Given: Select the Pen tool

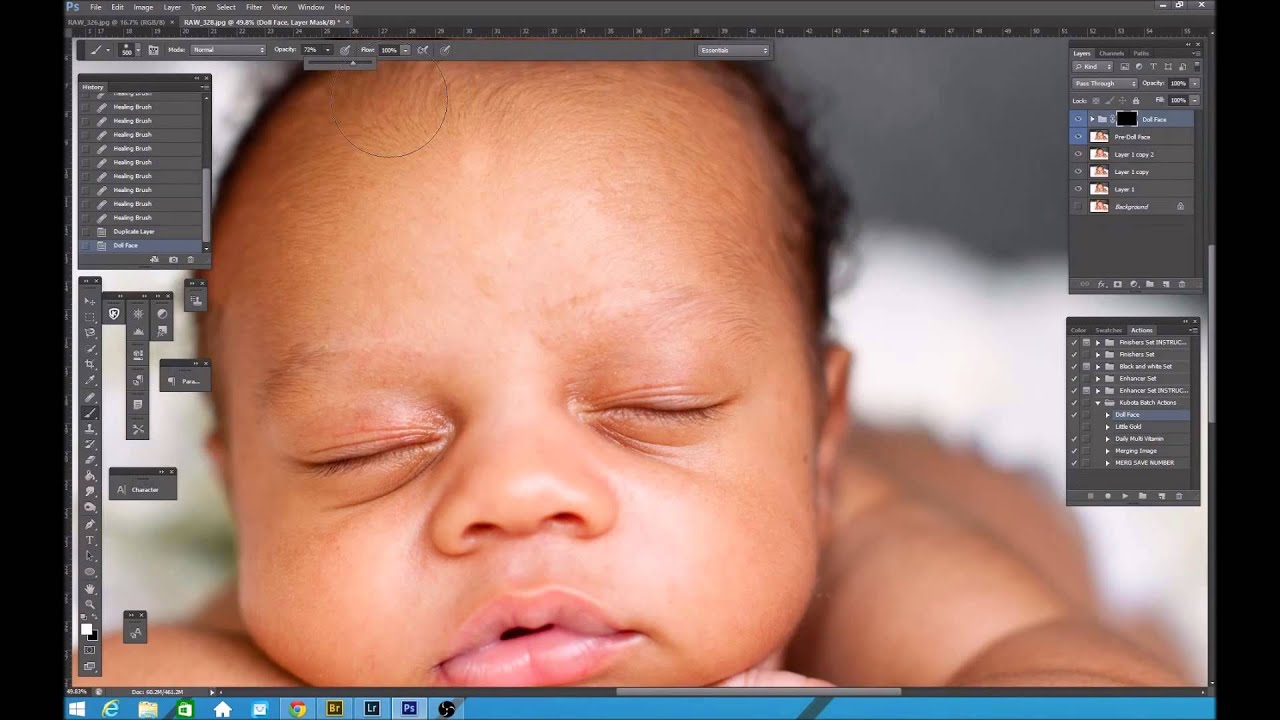Looking at the screenshot, I should pos(90,523).
